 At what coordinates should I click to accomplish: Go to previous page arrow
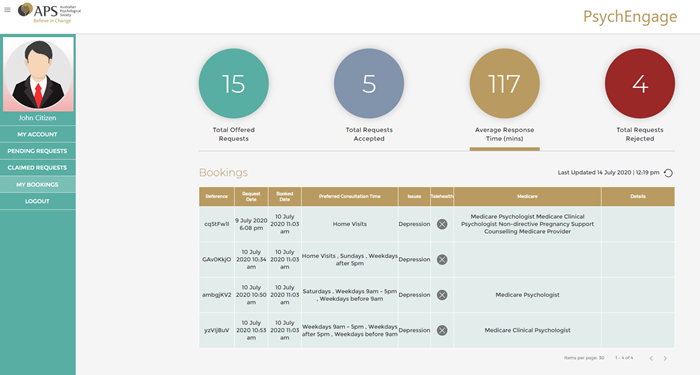coord(651,358)
